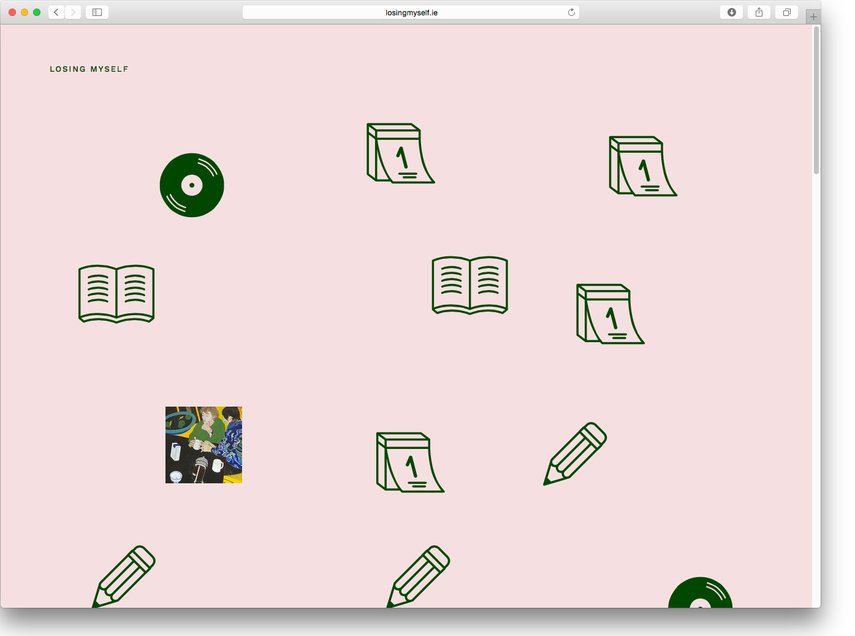The width and height of the screenshot is (855, 636).
Task: Click the pencil icon right of the lower calendar
Action: tap(576, 454)
